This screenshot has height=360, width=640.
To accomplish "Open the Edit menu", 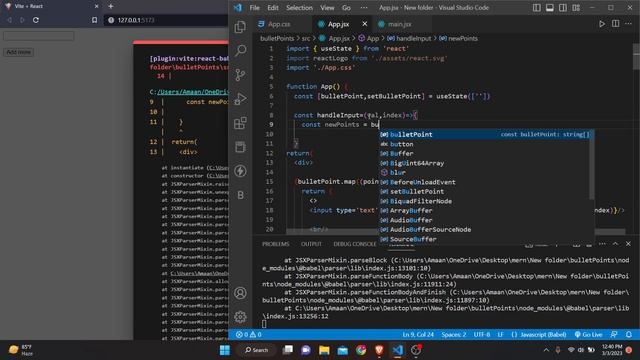I will tap(273, 8).
